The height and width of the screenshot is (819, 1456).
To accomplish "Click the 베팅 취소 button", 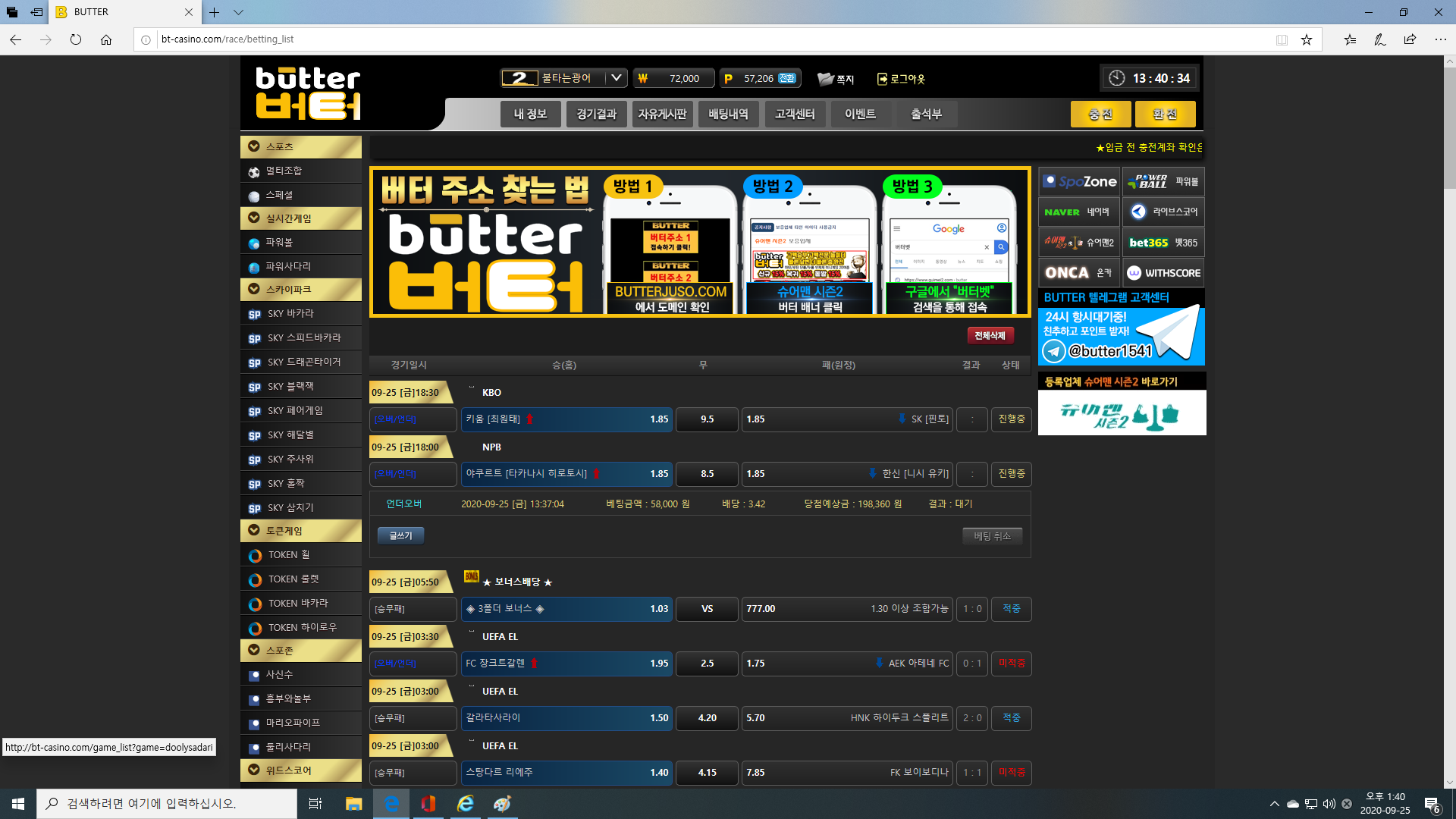I will (x=992, y=536).
